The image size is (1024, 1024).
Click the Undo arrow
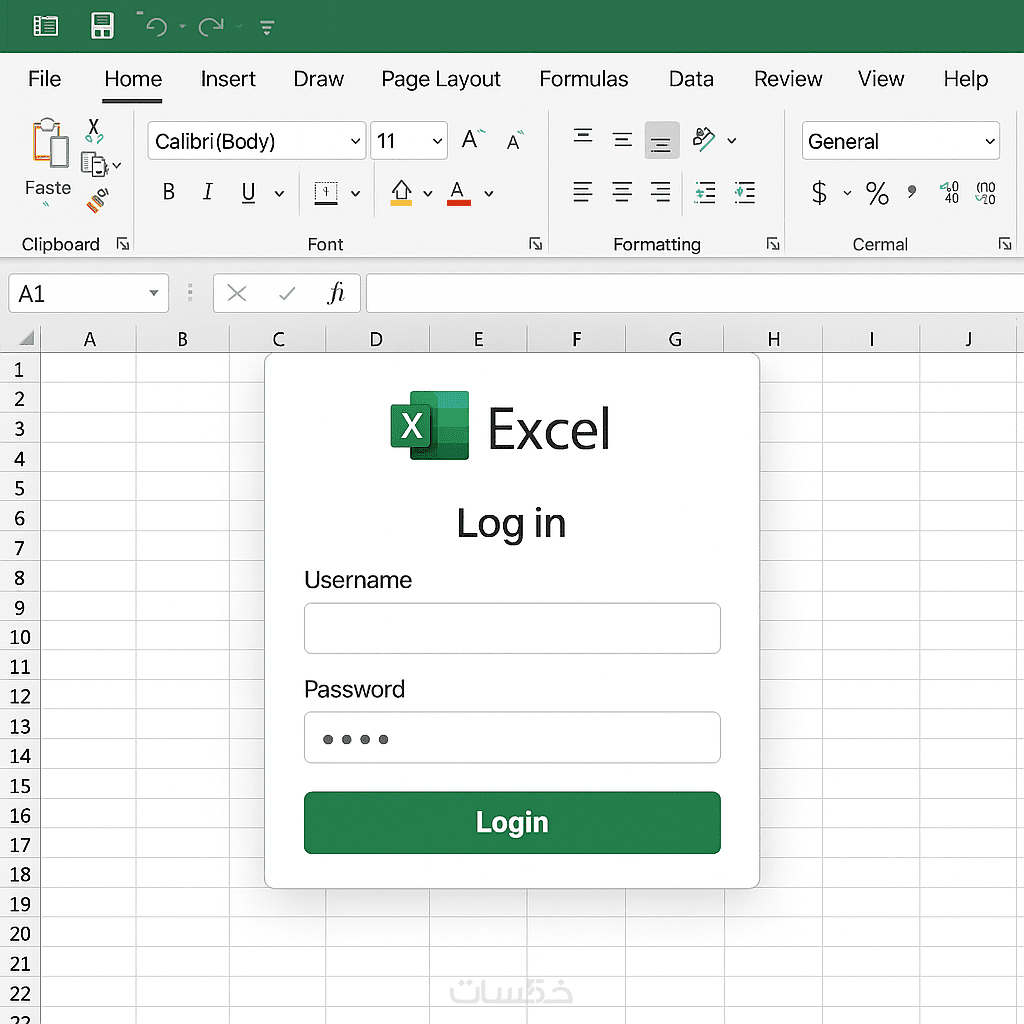point(156,27)
